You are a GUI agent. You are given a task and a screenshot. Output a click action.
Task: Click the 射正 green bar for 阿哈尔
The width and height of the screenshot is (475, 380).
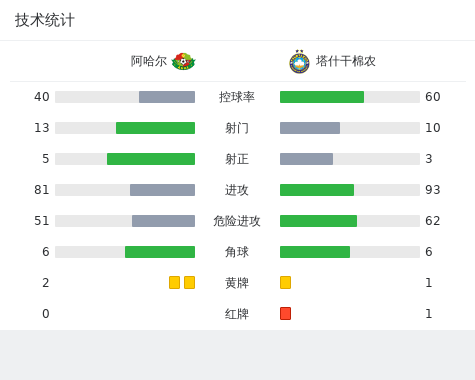151,159
